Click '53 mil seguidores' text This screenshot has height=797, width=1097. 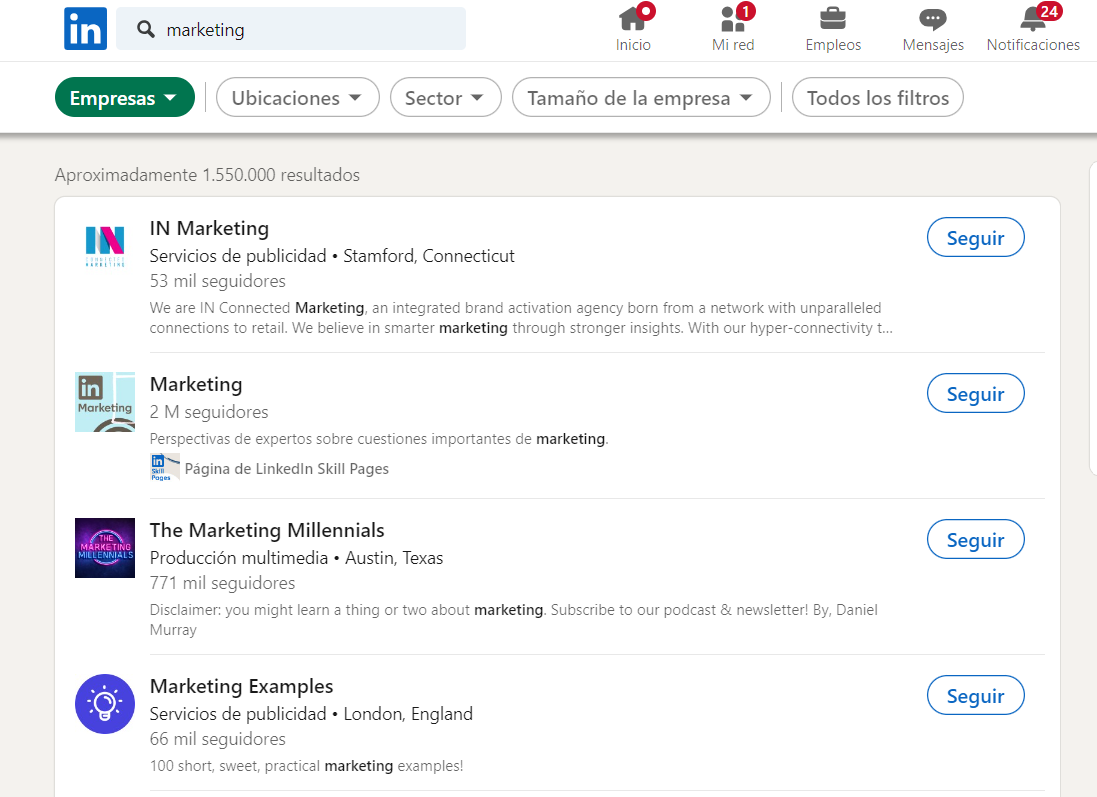(218, 281)
